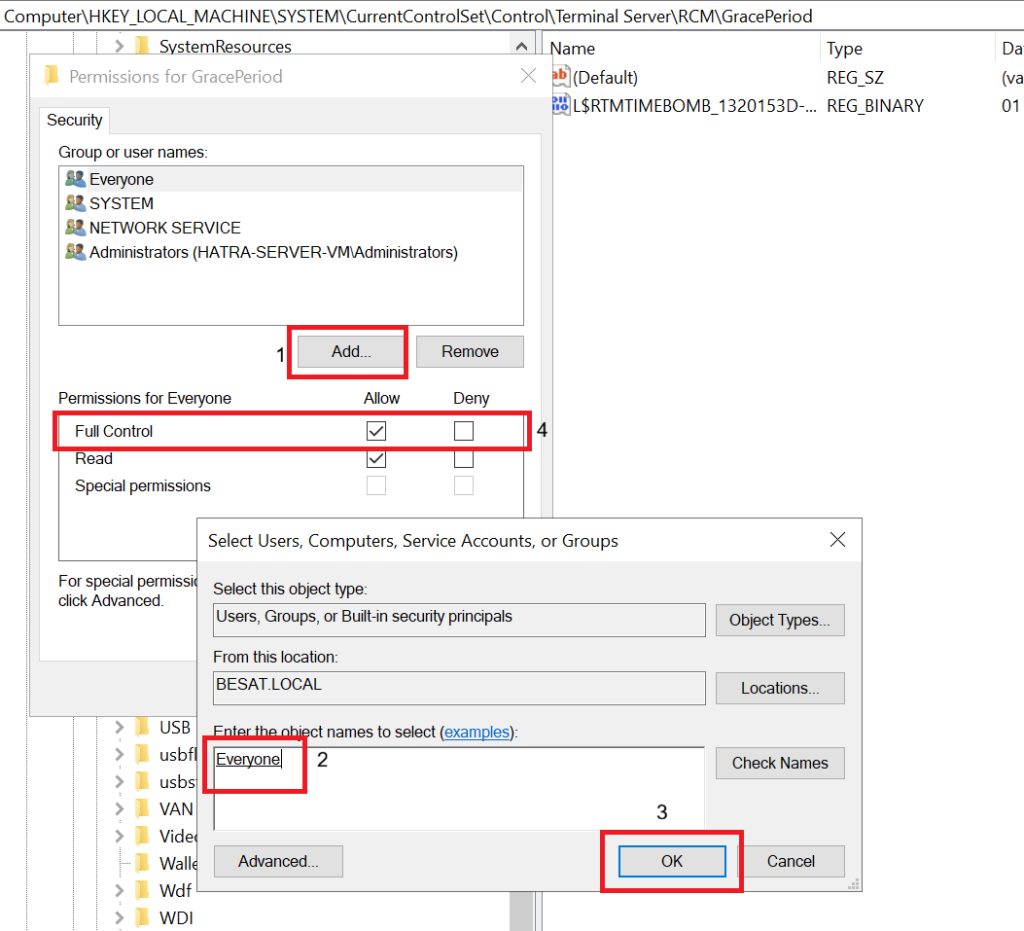Click the VAN folder icon
Viewport: 1024px width, 931px height.
[142, 809]
